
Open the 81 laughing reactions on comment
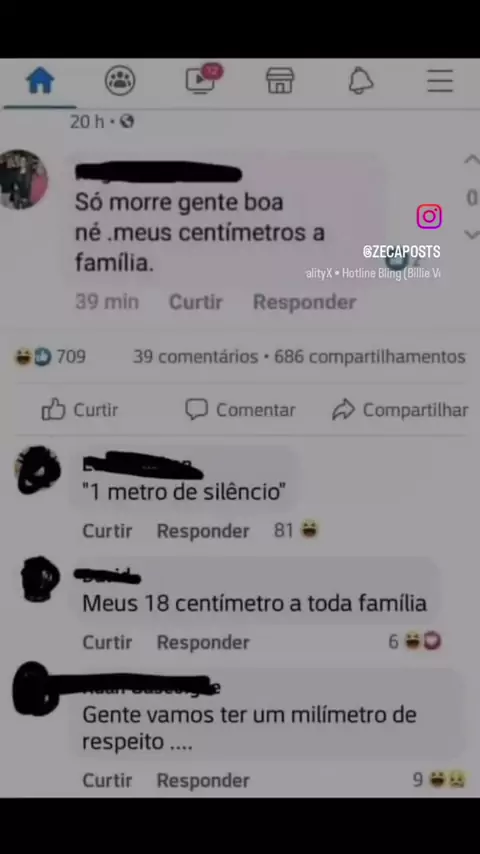coord(296,530)
